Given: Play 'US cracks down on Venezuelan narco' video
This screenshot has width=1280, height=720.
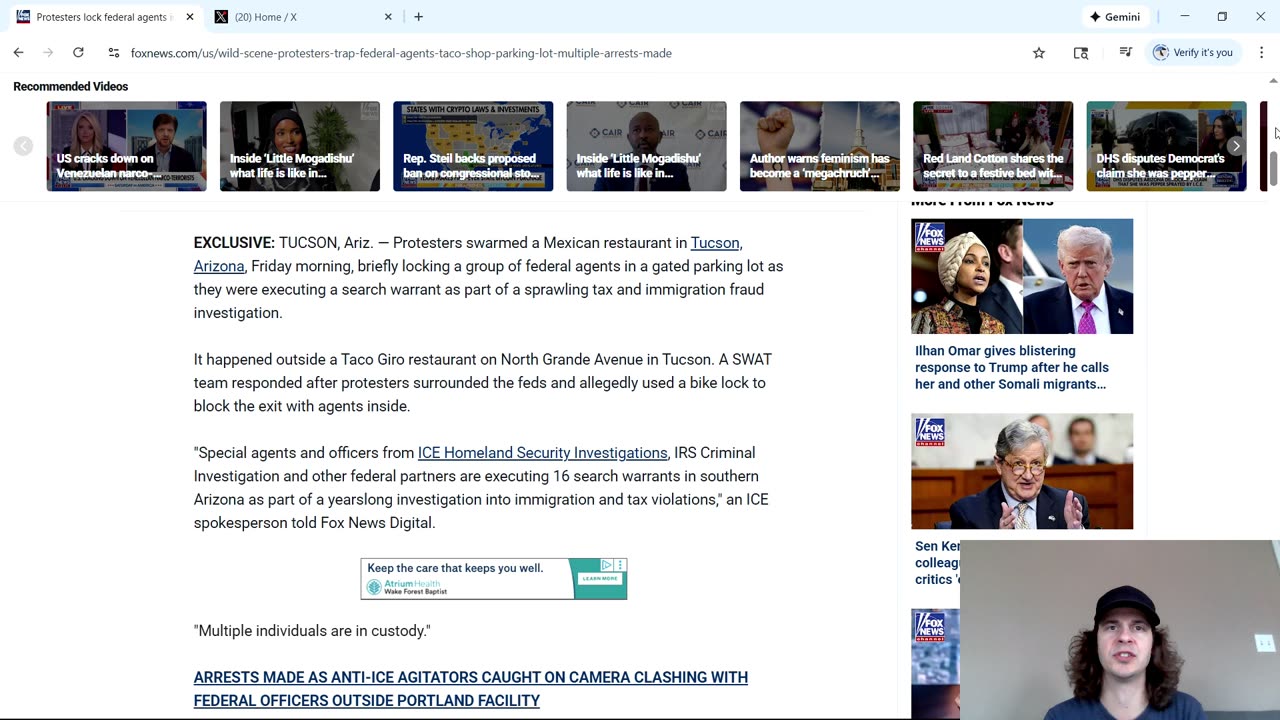Looking at the screenshot, I should pos(126,146).
